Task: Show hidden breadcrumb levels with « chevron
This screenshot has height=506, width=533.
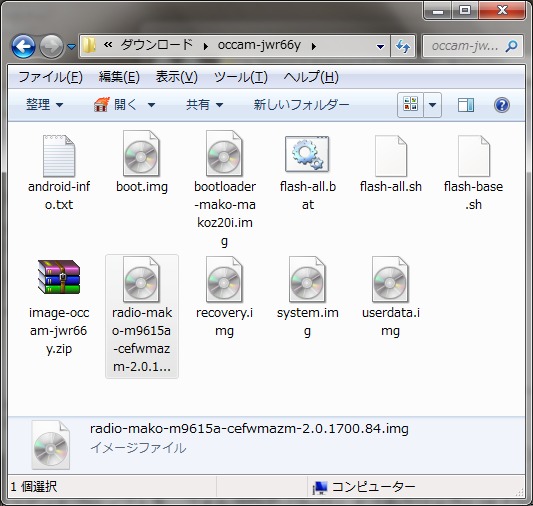Action: 108,45
